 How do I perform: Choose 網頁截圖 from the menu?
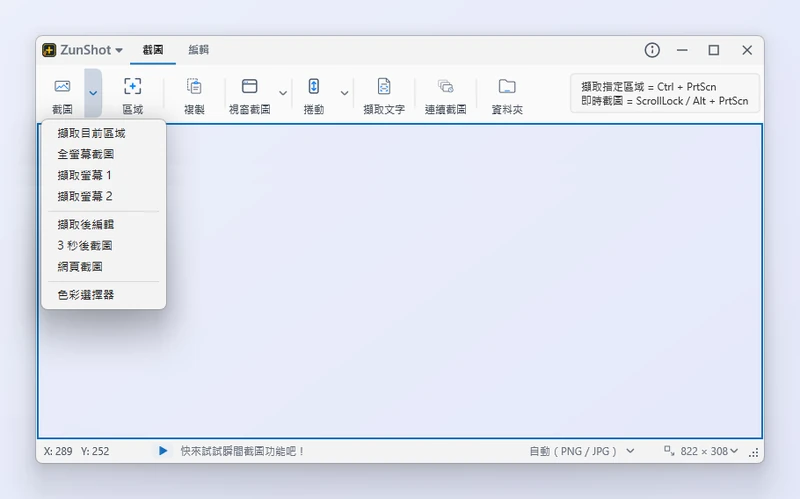(x=104, y=266)
